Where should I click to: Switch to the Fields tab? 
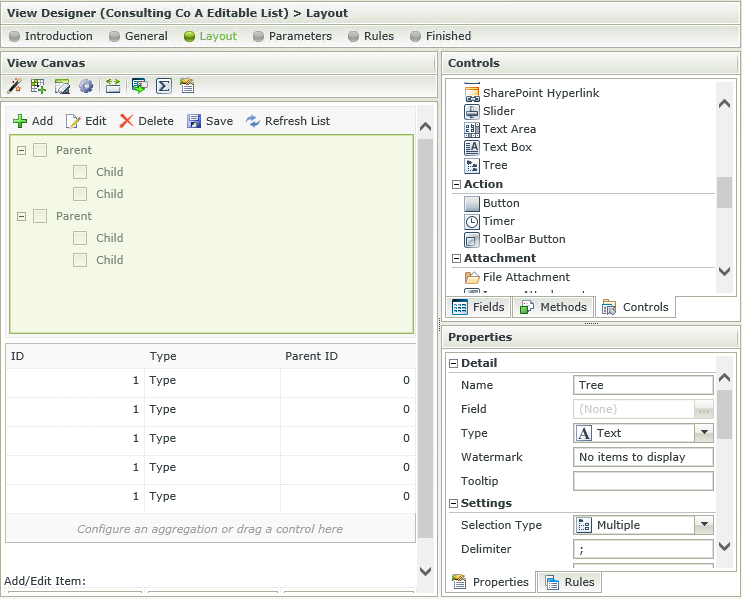(x=479, y=307)
